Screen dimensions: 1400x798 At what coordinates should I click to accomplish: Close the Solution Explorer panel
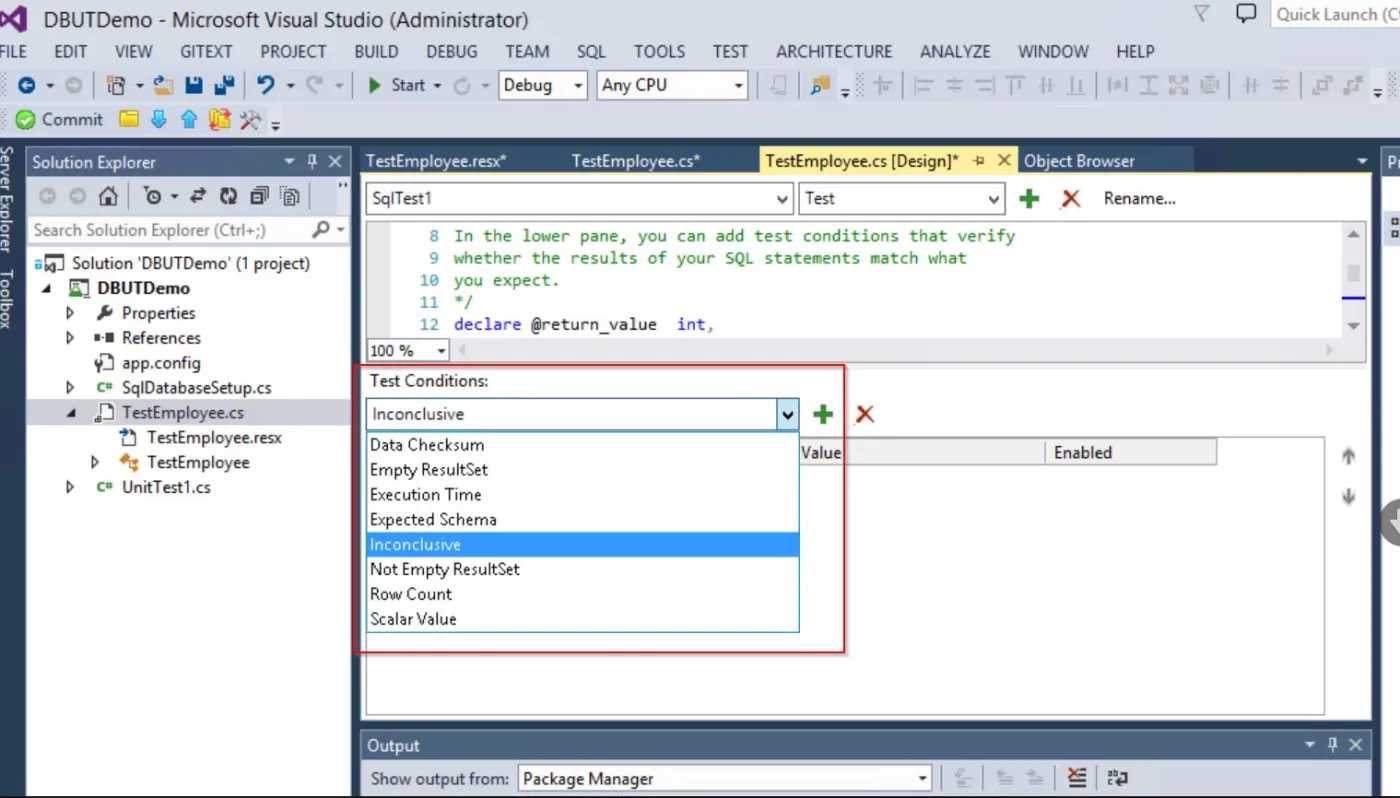pyautogui.click(x=335, y=161)
